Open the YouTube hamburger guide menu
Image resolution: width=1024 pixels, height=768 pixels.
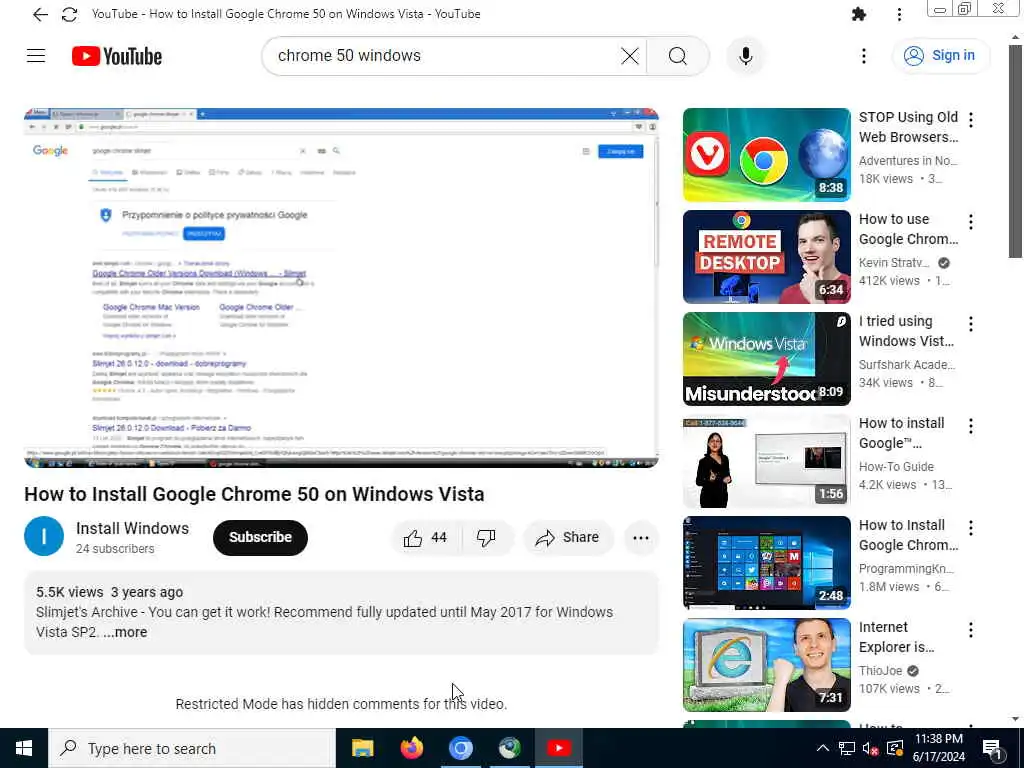point(36,56)
